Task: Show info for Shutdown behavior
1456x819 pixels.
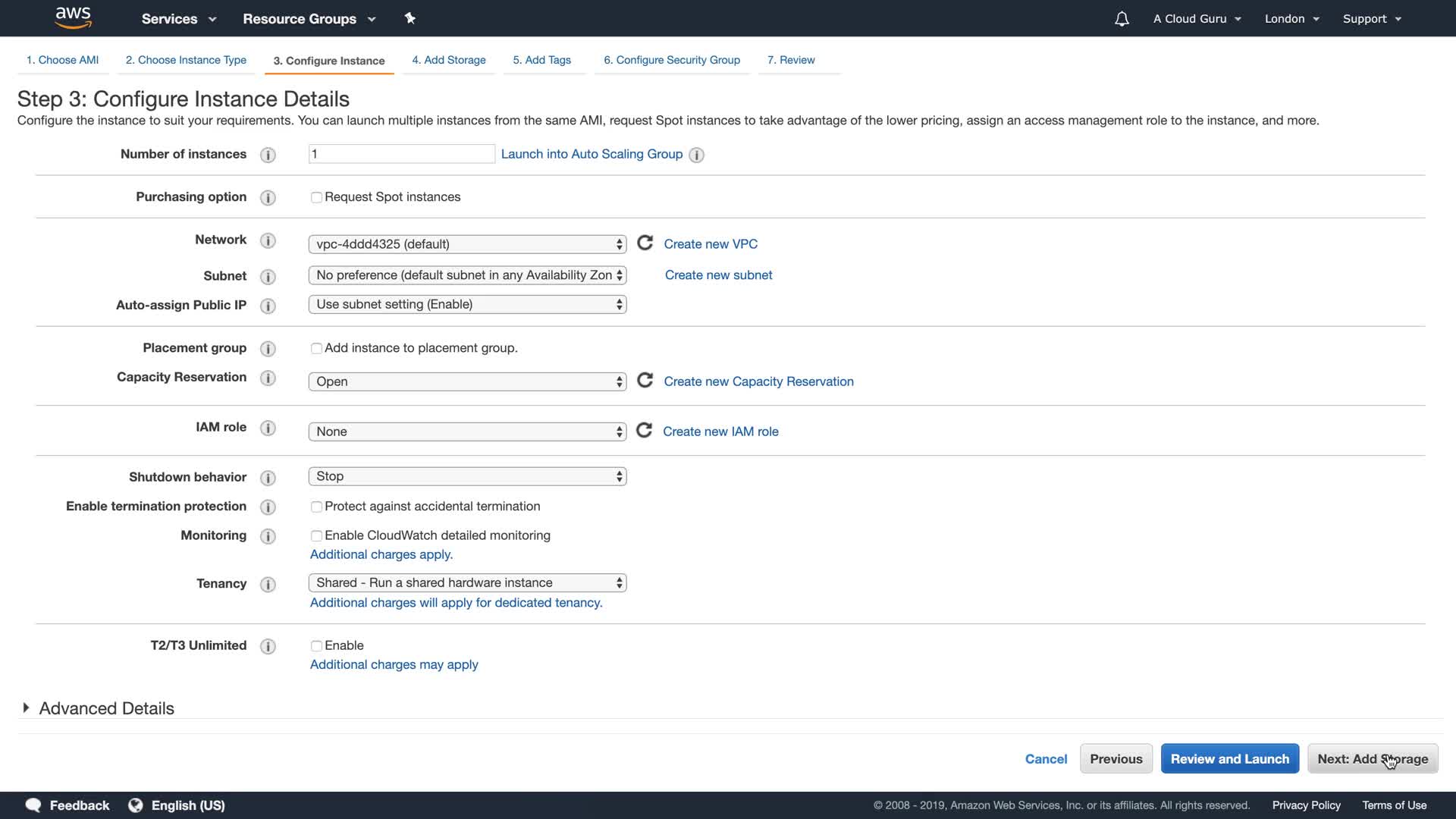Action: [268, 478]
